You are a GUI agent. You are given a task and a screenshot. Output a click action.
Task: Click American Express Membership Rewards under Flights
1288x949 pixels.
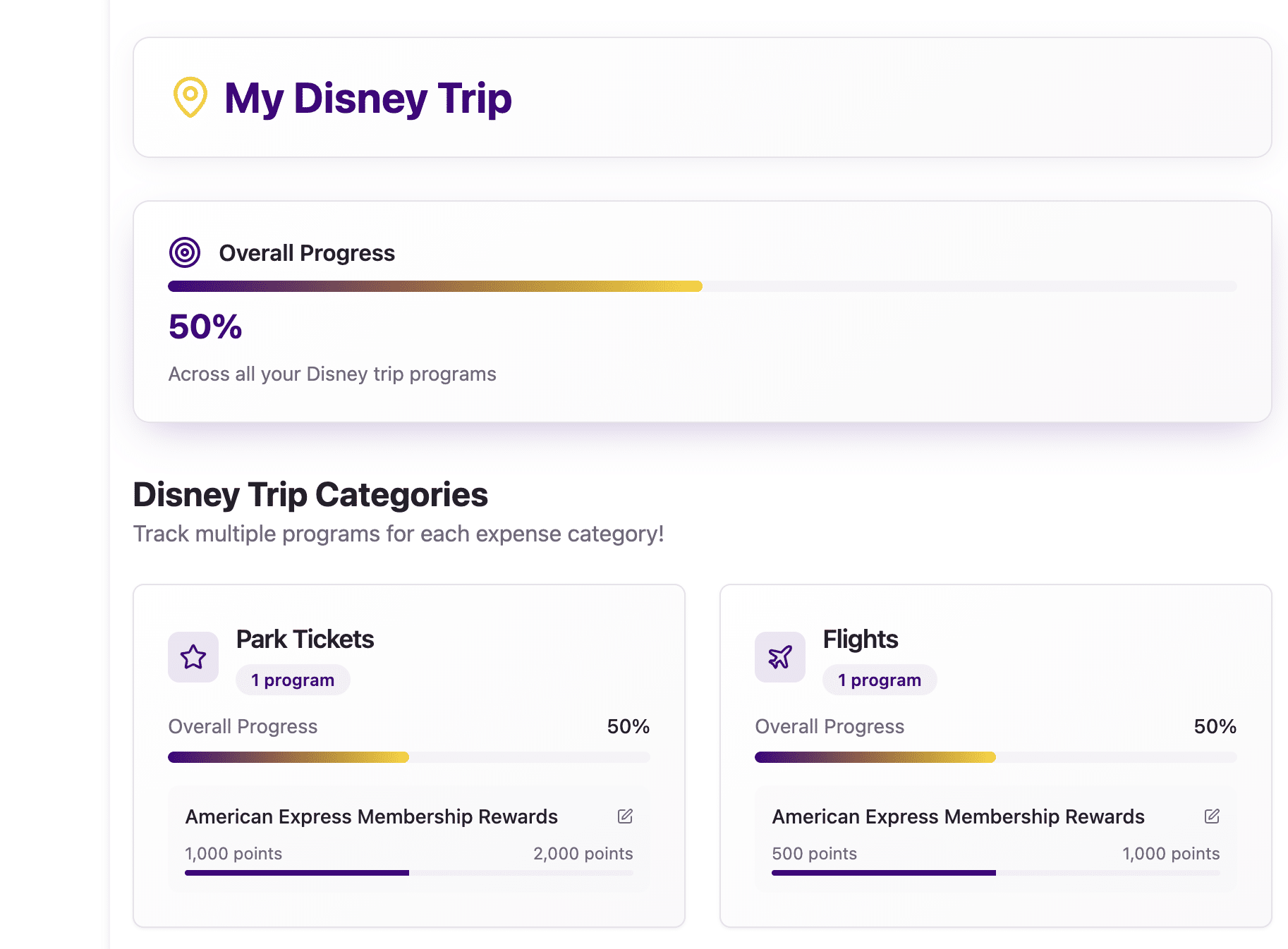pyautogui.click(x=959, y=816)
